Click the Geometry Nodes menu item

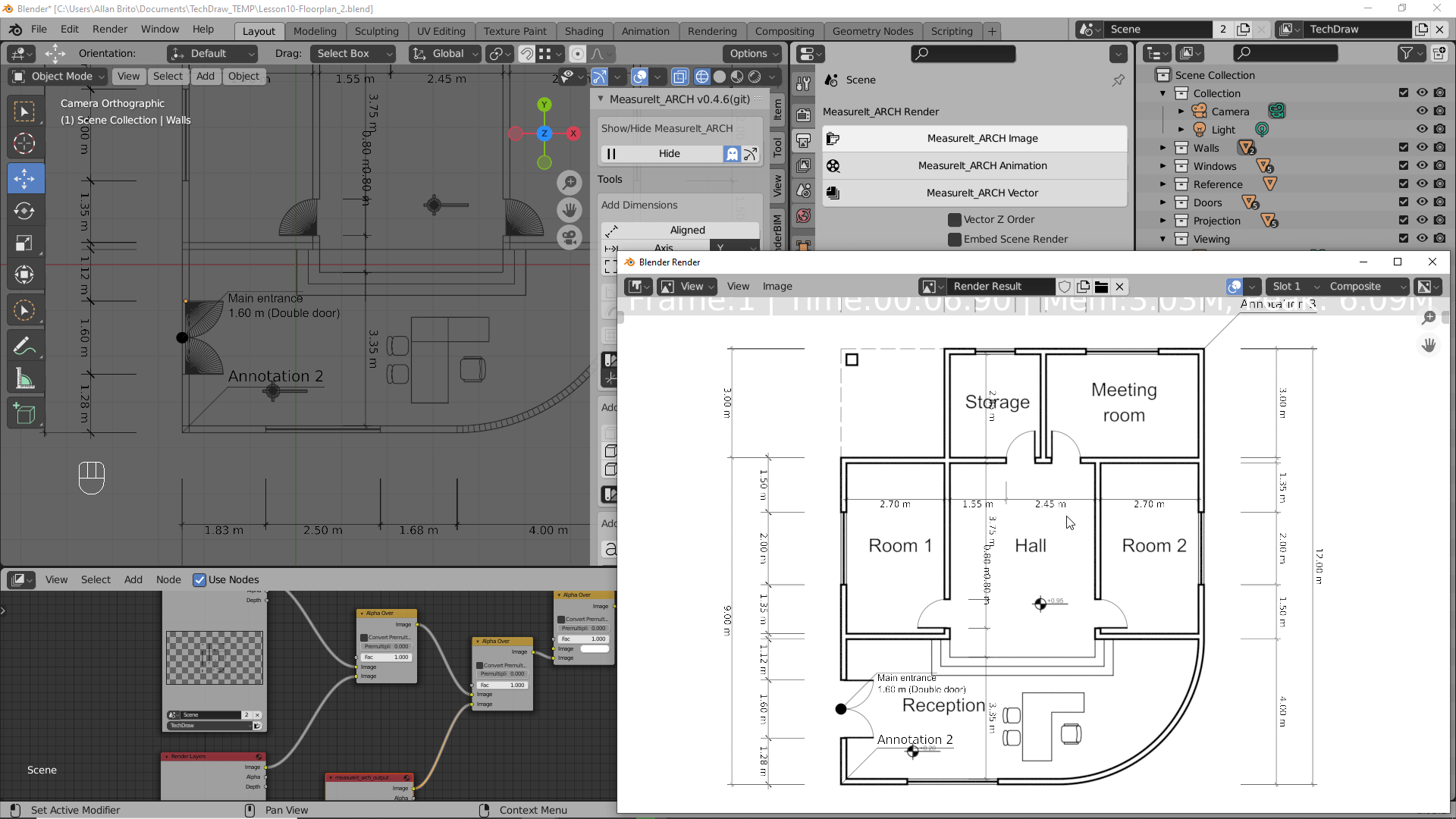pyautogui.click(x=873, y=30)
